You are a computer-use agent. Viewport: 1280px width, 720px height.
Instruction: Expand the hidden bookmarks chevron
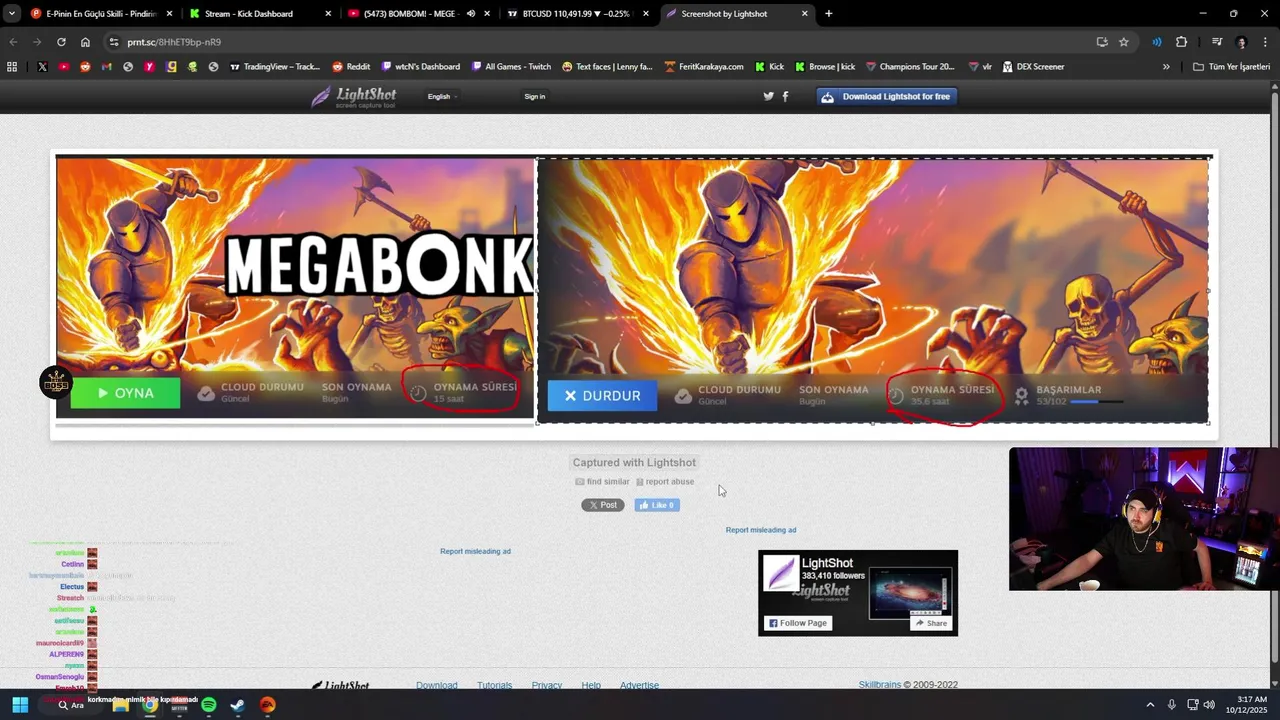(1165, 67)
